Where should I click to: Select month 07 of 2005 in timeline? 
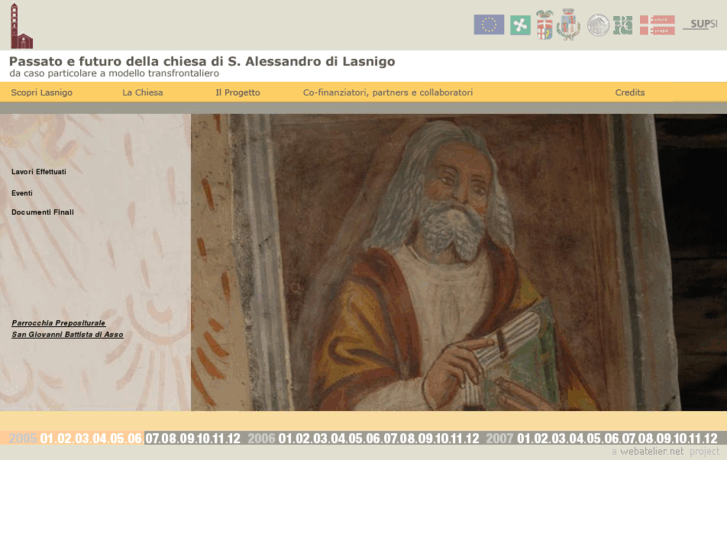[153, 438]
